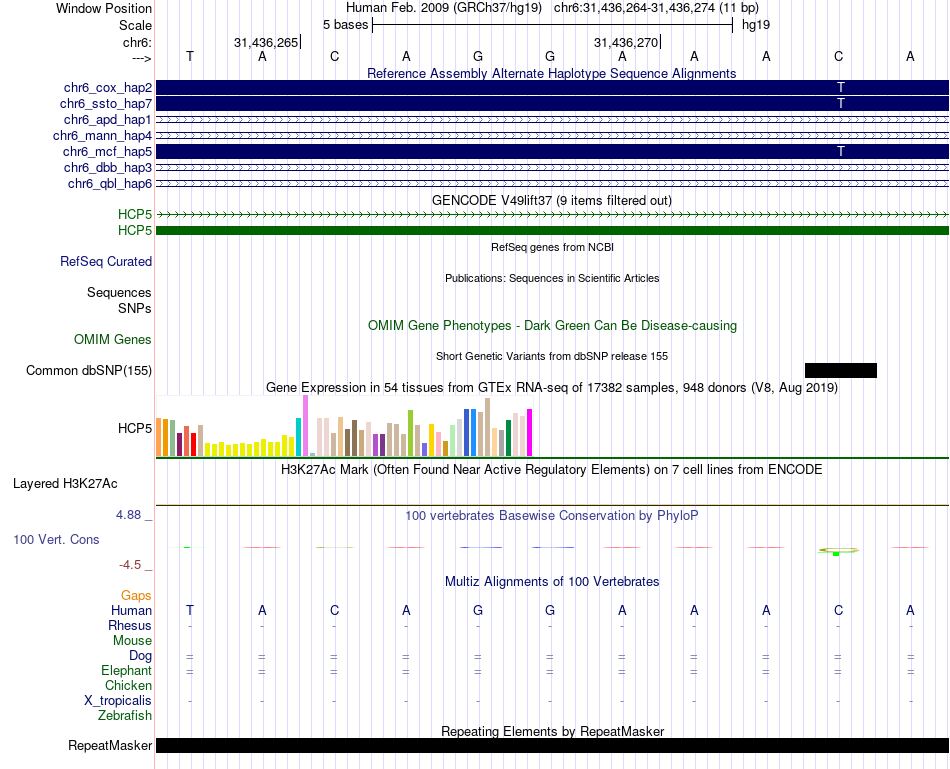The width and height of the screenshot is (950, 769).
Task: Click the T mismatch in chr6_ssto_hap7 row
Action: coord(840,103)
